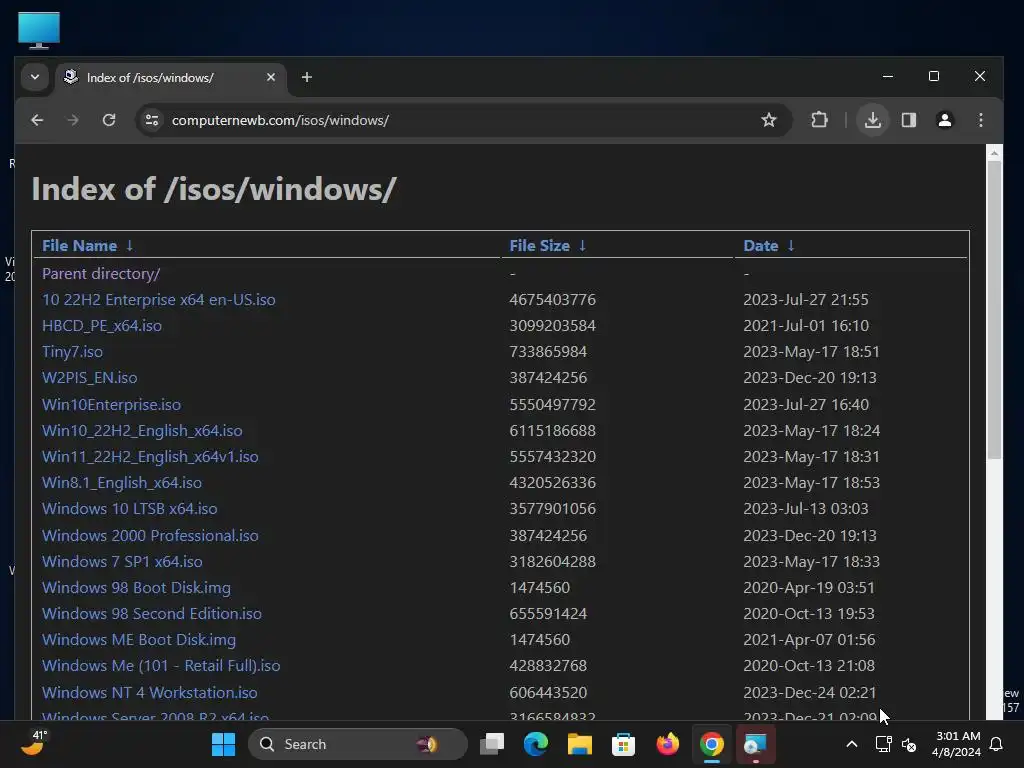Open Task View from the taskbar
Viewport: 1024px width, 768px height.
tap(492, 744)
